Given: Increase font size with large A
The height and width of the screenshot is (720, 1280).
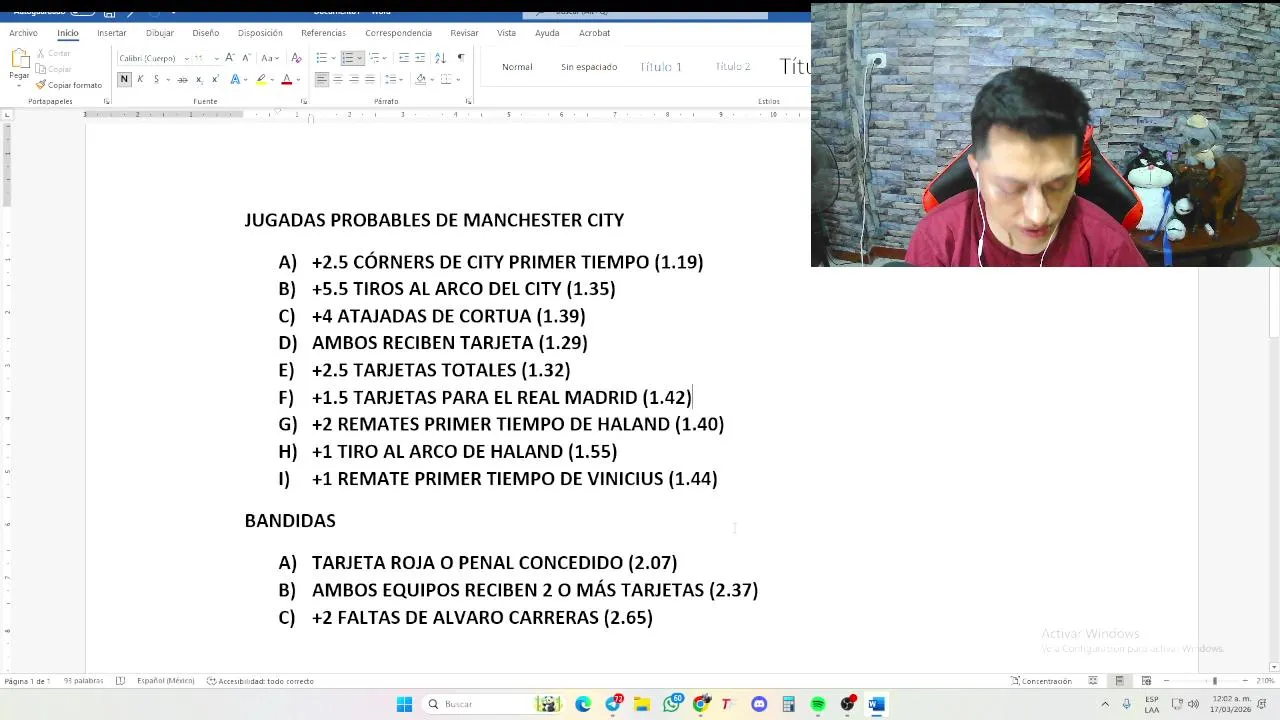Looking at the screenshot, I should pyautogui.click(x=230, y=57).
